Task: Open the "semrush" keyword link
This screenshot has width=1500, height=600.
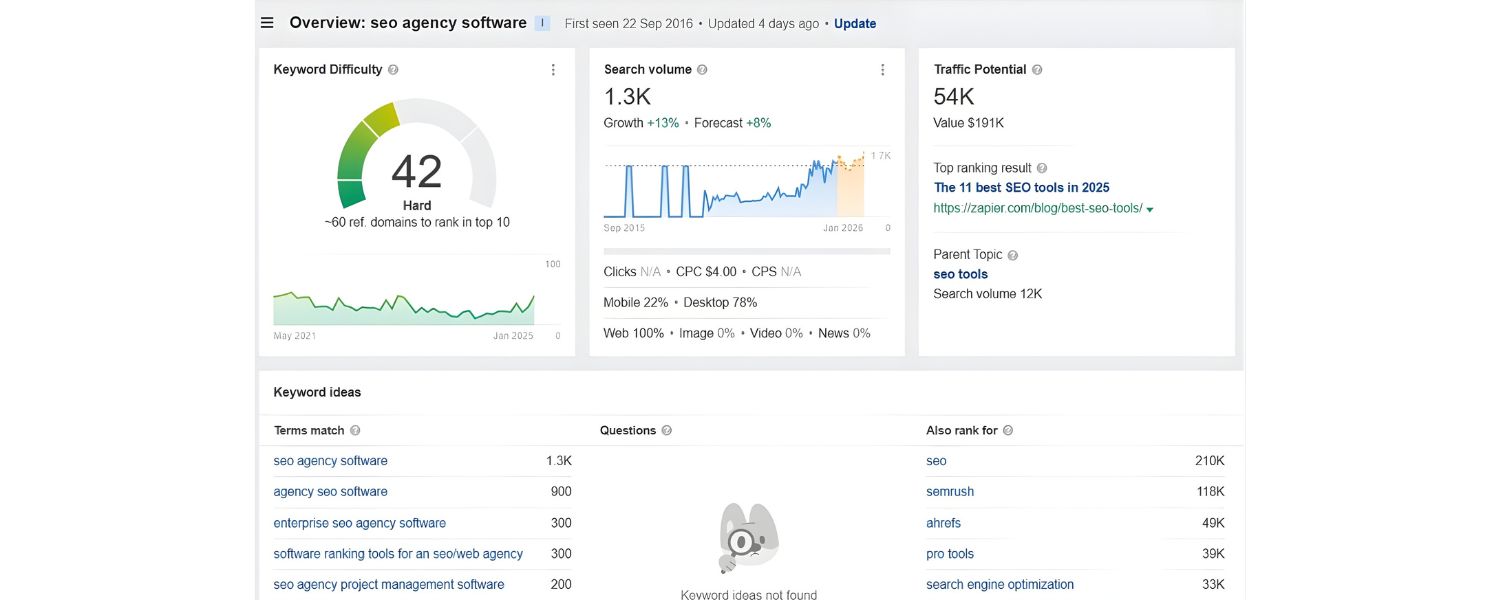Action: tap(949, 491)
